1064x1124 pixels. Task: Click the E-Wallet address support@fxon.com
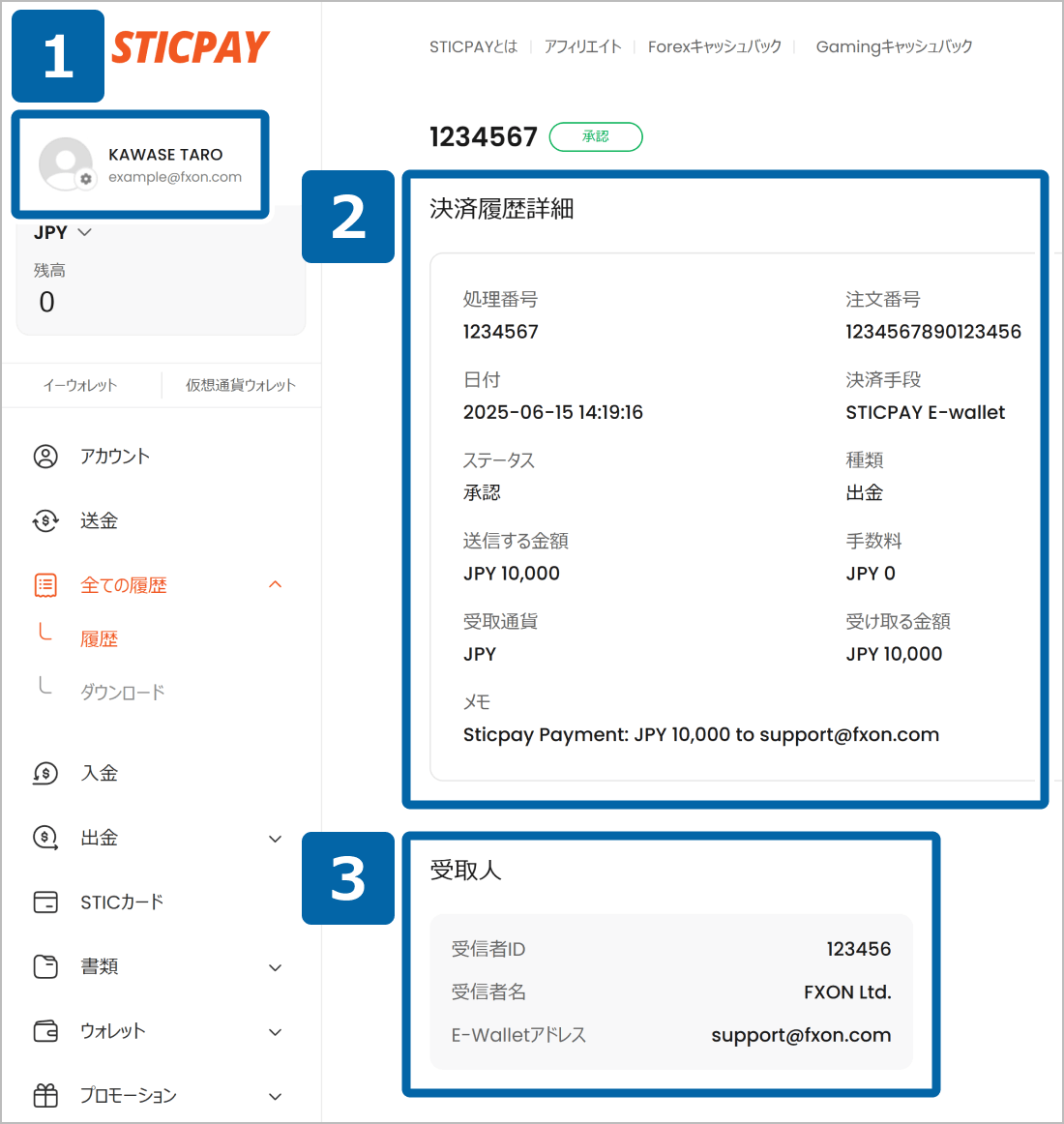click(802, 1035)
